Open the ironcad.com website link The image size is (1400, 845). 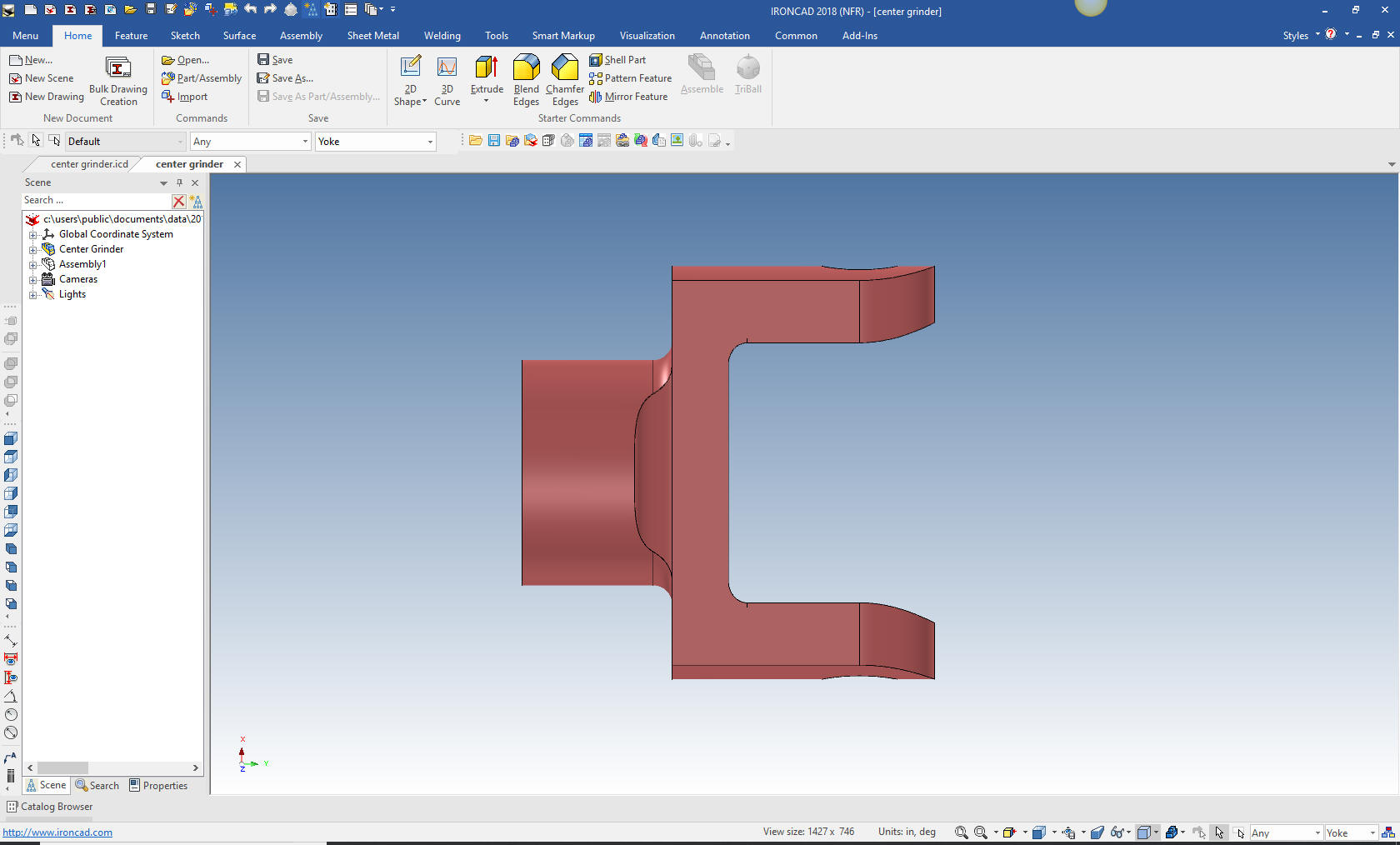57,832
